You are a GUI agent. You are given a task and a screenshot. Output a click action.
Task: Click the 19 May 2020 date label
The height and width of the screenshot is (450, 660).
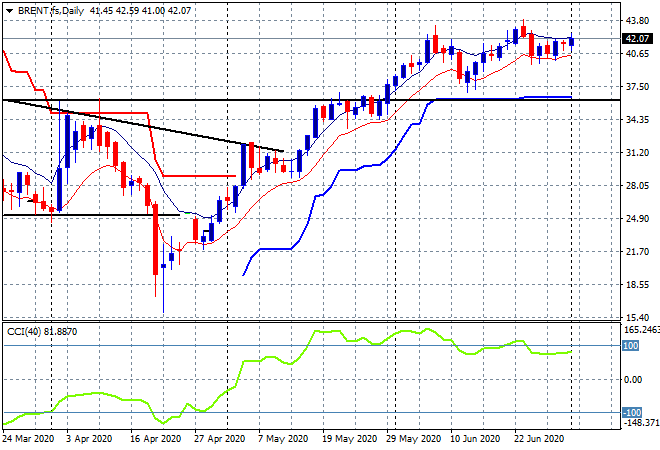coord(349,439)
